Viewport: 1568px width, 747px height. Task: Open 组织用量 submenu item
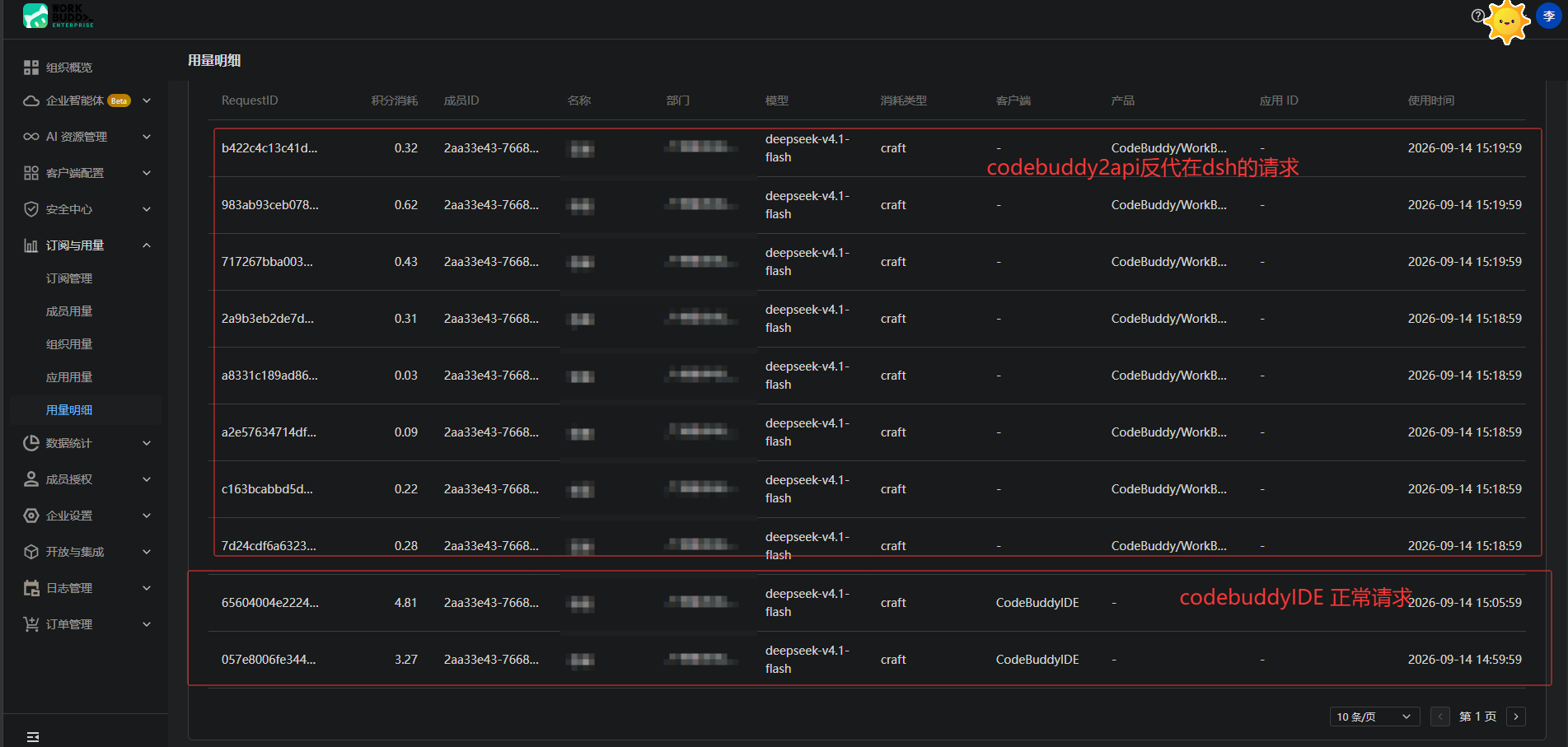point(69,344)
